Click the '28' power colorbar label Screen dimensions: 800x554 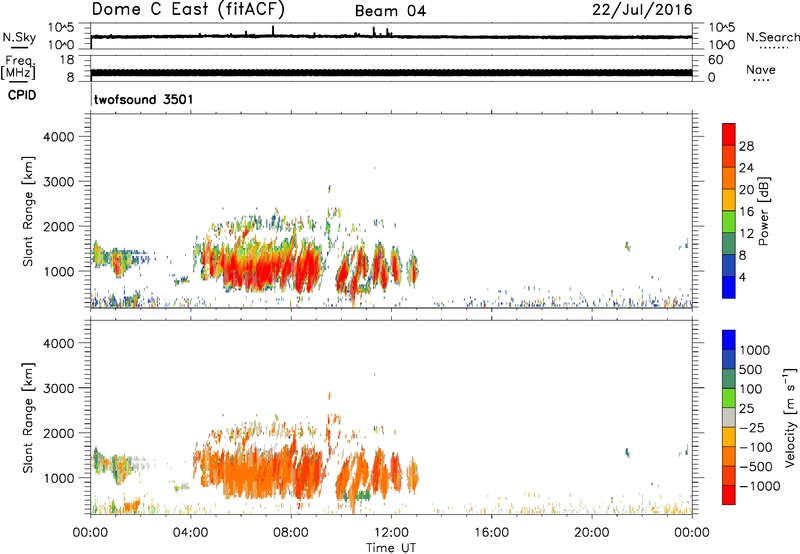(x=746, y=146)
